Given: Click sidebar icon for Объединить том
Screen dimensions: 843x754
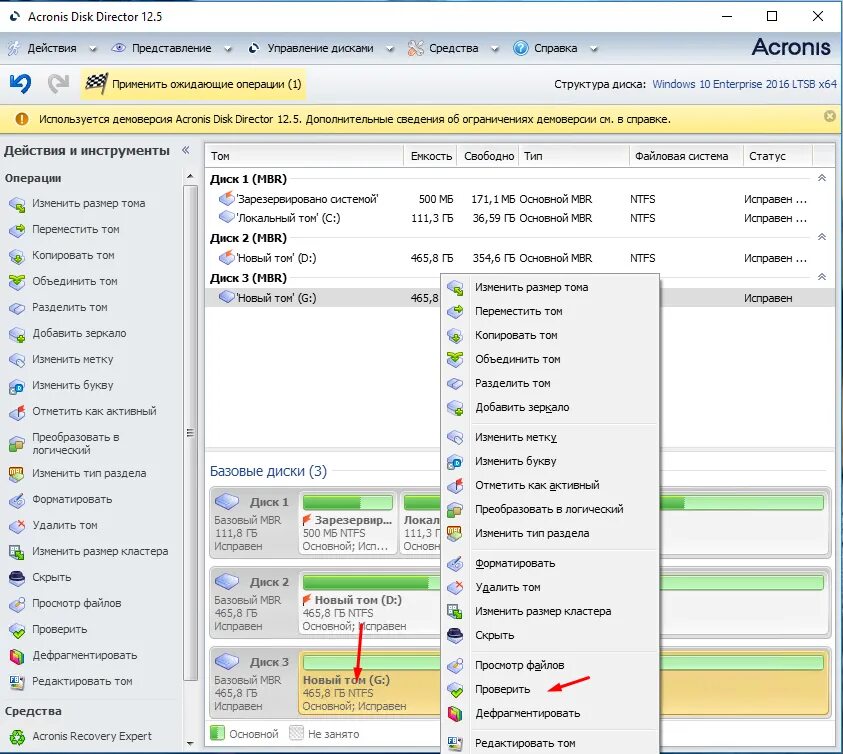Looking at the screenshot, I should pos(17,282).
